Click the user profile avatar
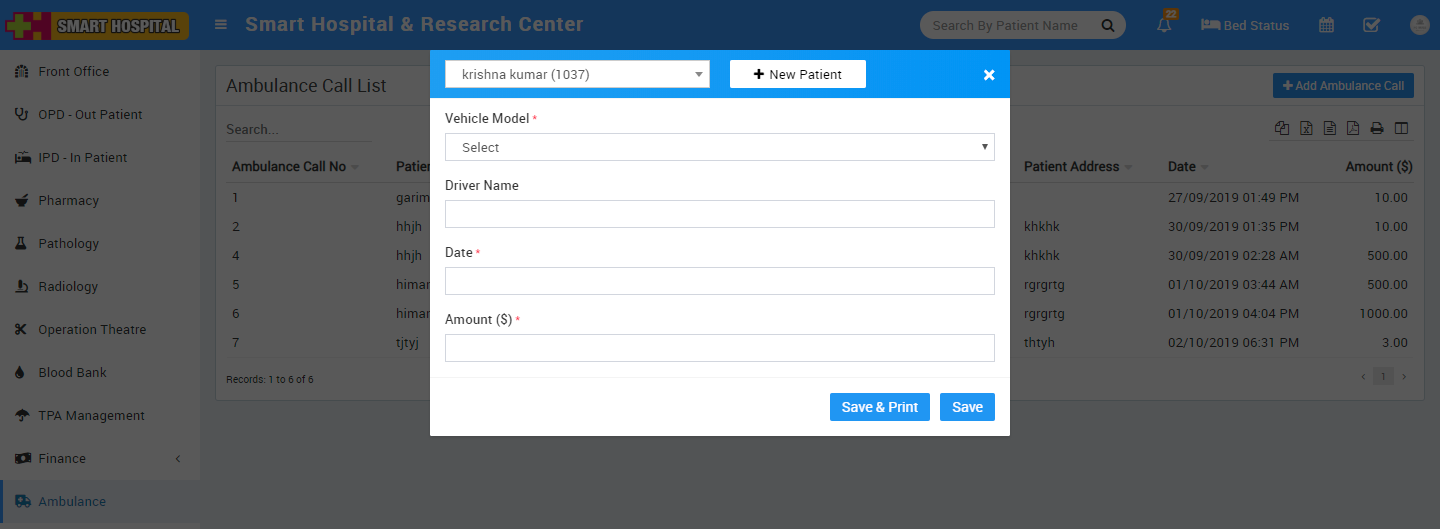Screen dimensions: 1440x529 click(1419, 26)
